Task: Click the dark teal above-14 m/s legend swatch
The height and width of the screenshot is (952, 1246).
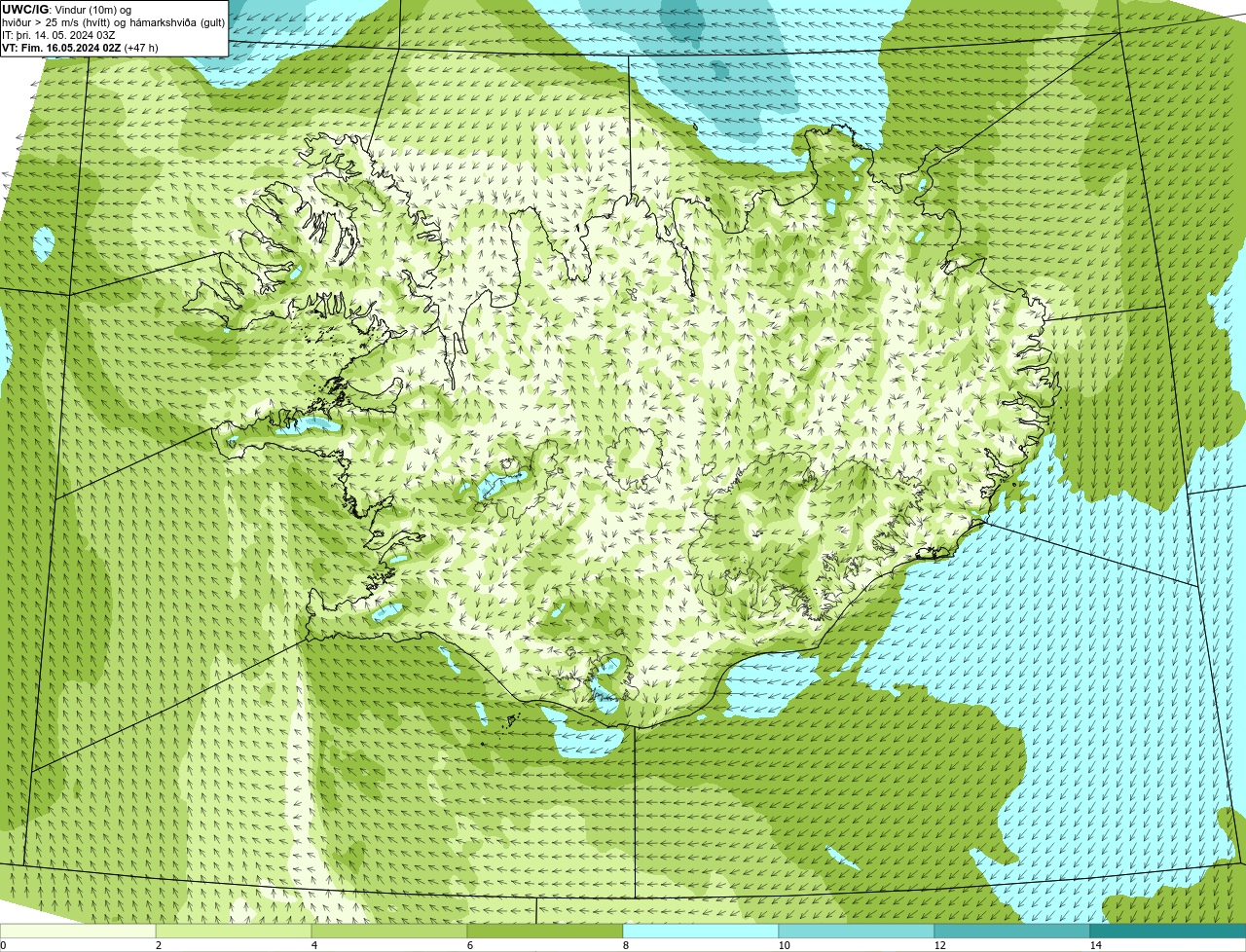Action: click(x=1168, y=931)
